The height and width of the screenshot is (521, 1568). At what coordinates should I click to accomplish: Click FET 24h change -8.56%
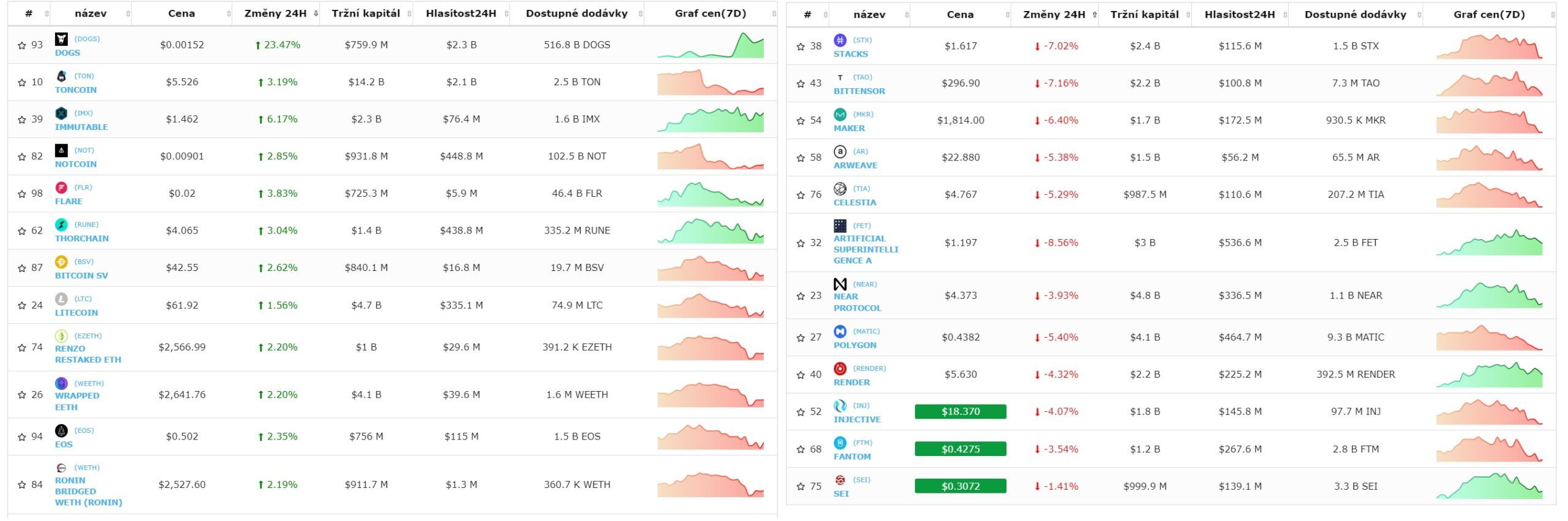click(x=1056, y=243)
